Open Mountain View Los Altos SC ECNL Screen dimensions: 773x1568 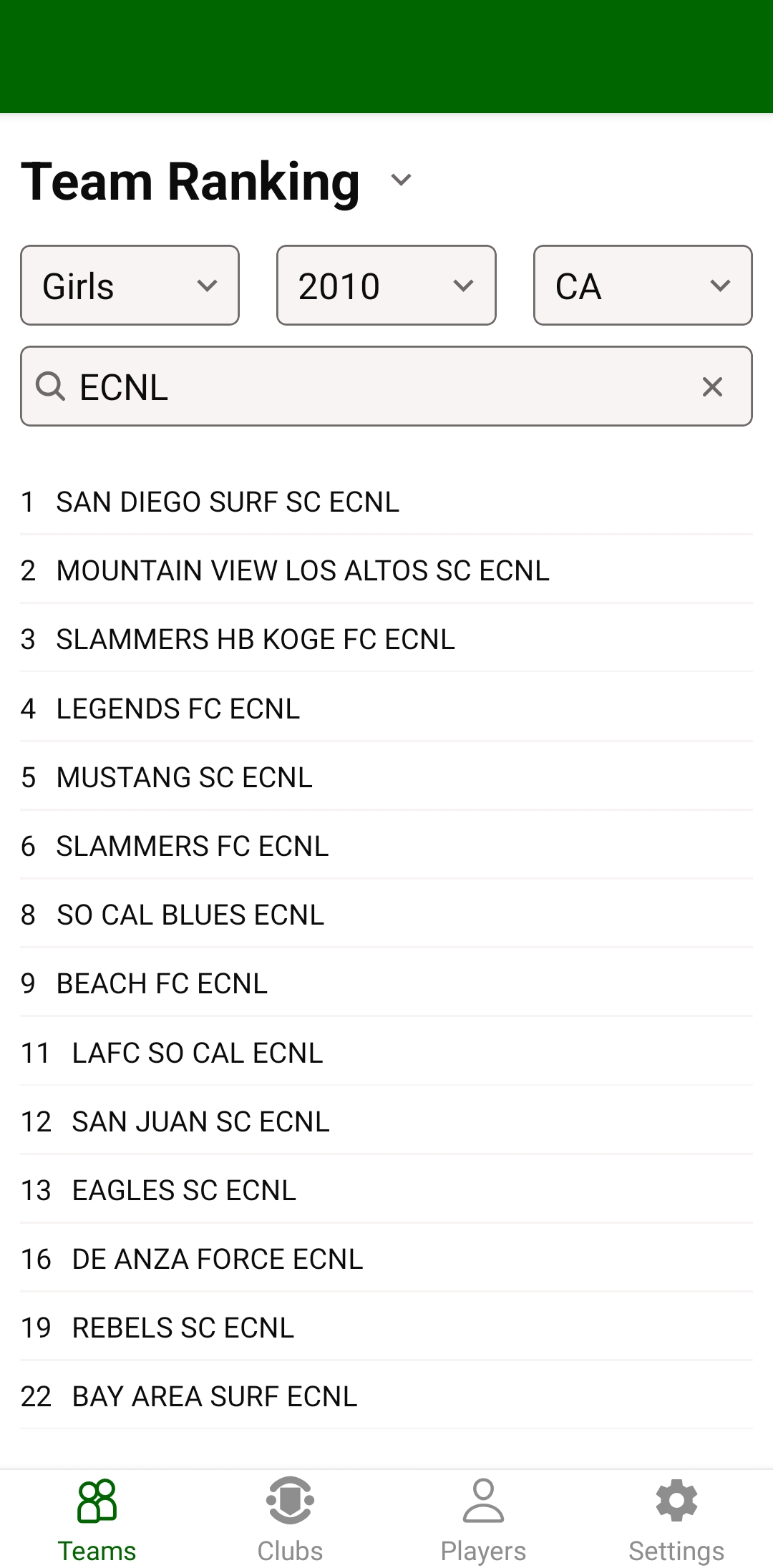pos(303,571)
